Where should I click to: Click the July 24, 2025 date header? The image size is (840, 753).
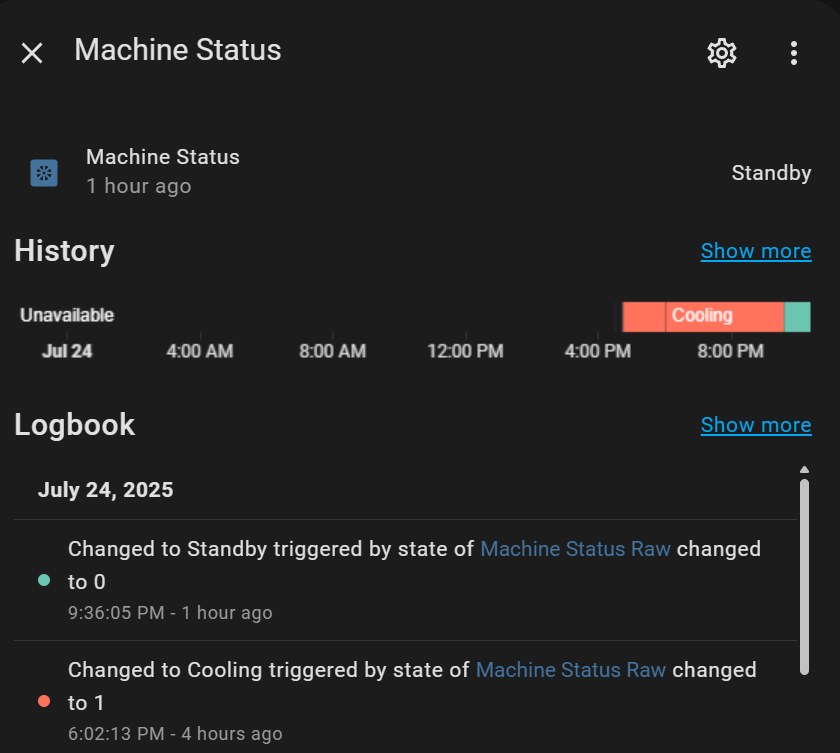click(x=105, y=490)
